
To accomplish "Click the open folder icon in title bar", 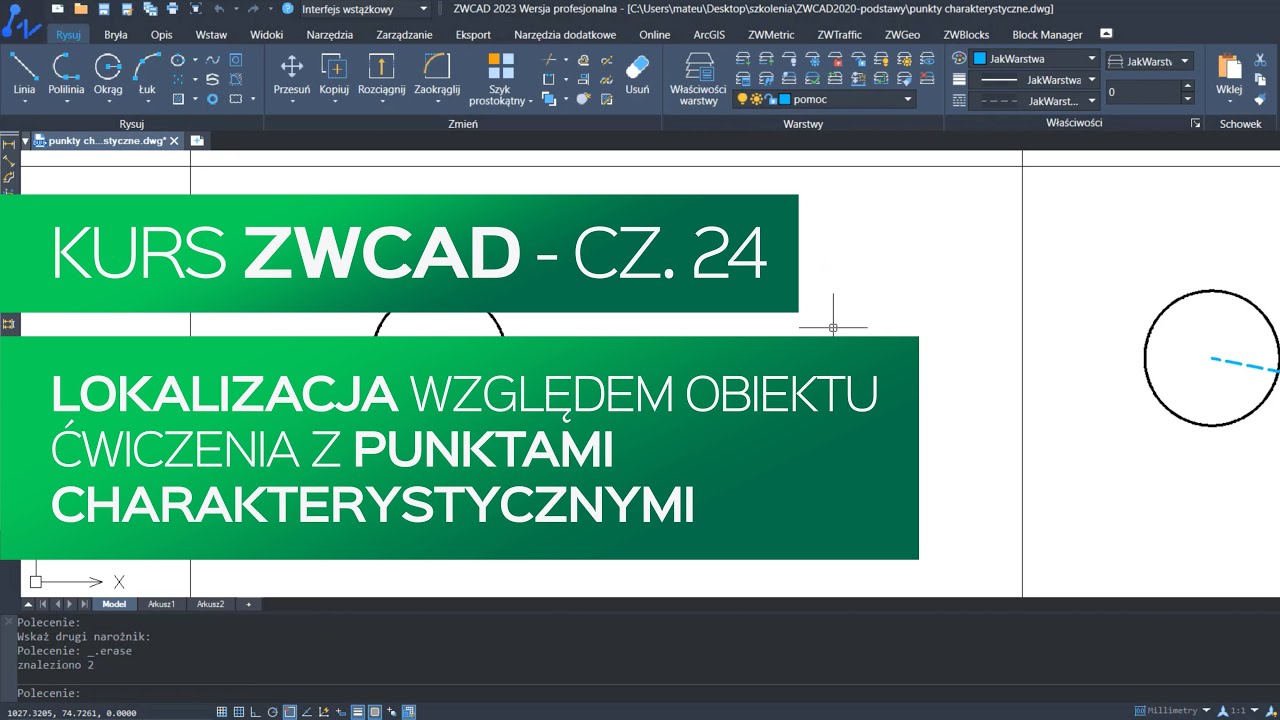I will point(81,9).
